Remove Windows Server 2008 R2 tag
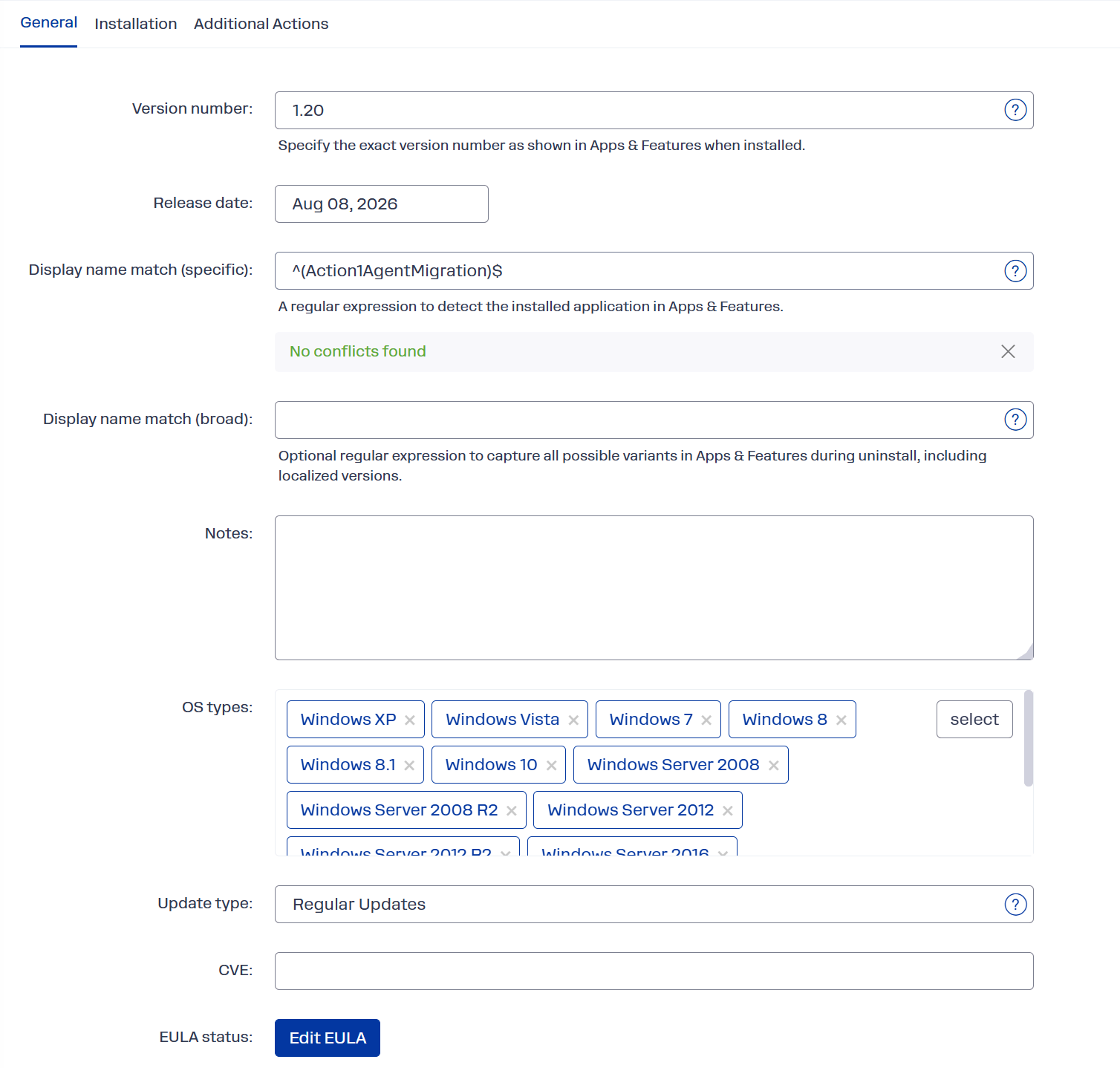 (x=512, y=810)
